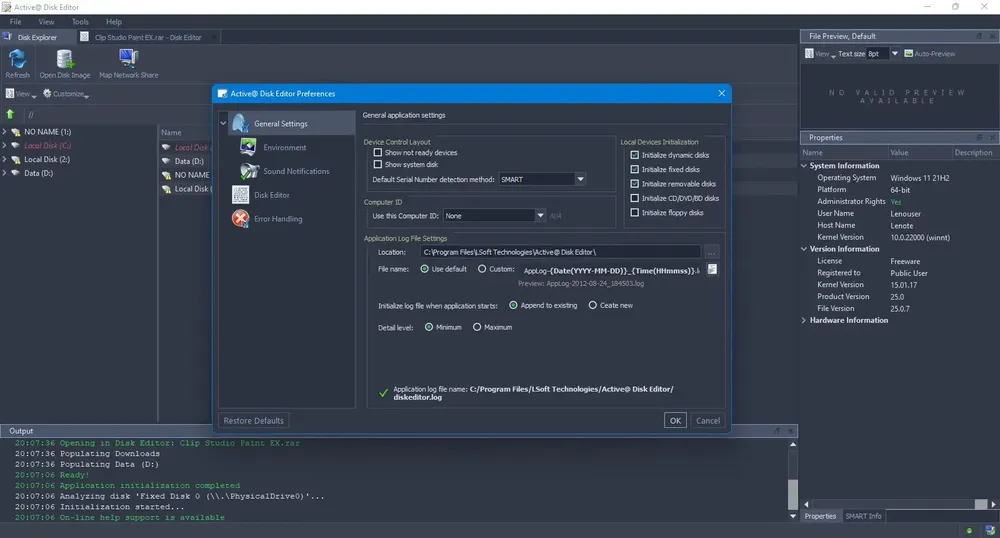Click the Output panel vertical scrollbar
Screen dimensions: 1000x538
pos(793,480)
